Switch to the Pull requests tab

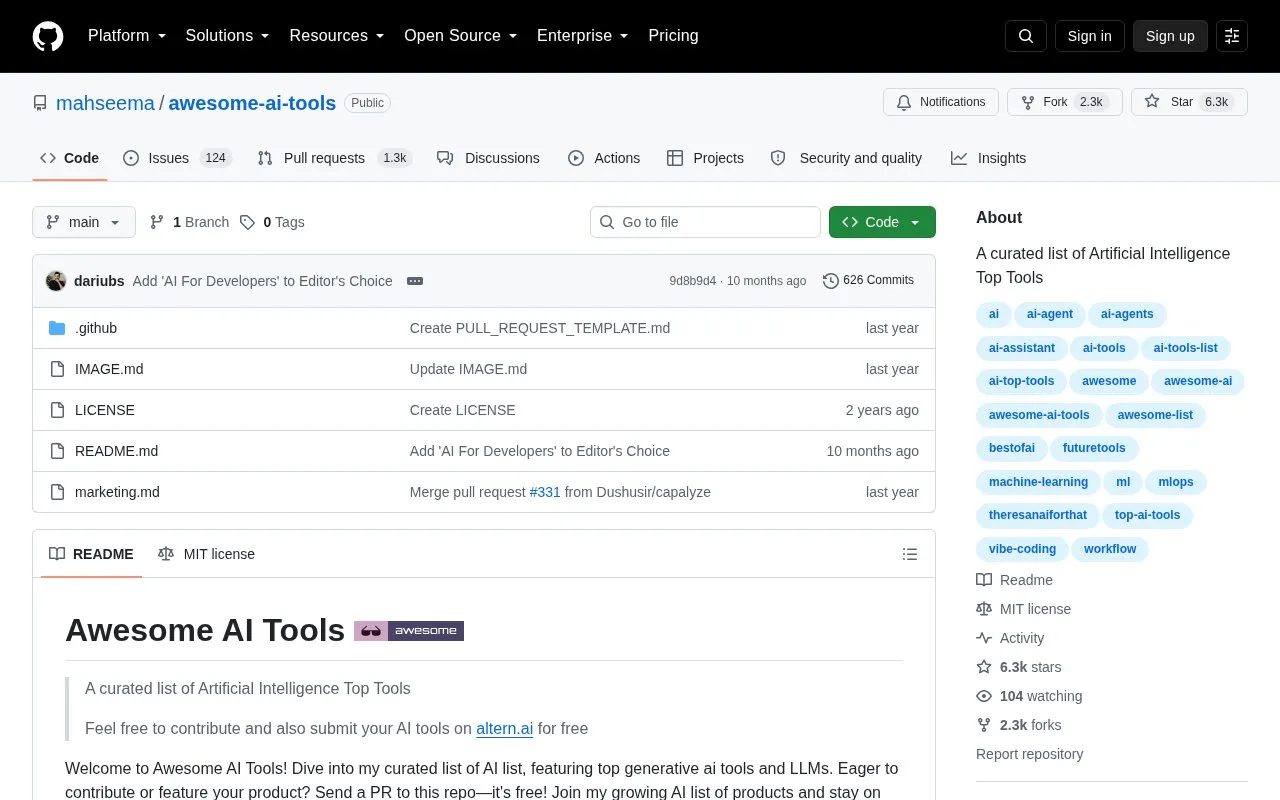click(x=334, y=158)
